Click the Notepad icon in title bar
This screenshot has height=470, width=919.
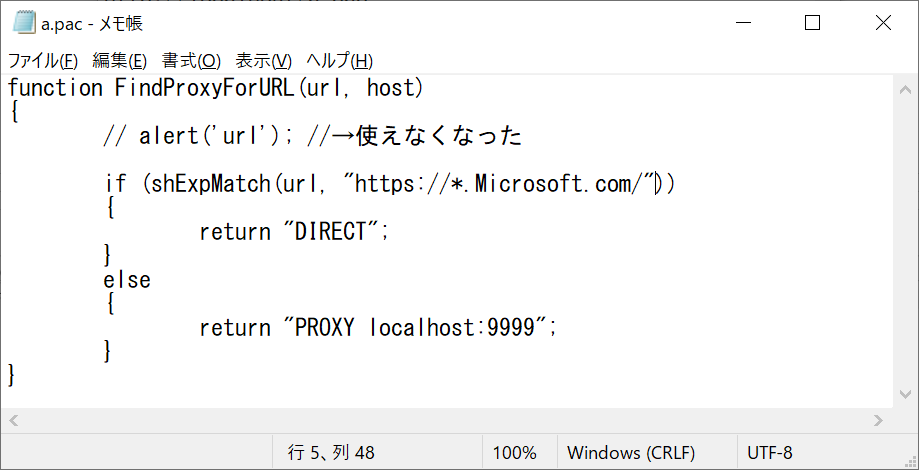pos(22,23)
